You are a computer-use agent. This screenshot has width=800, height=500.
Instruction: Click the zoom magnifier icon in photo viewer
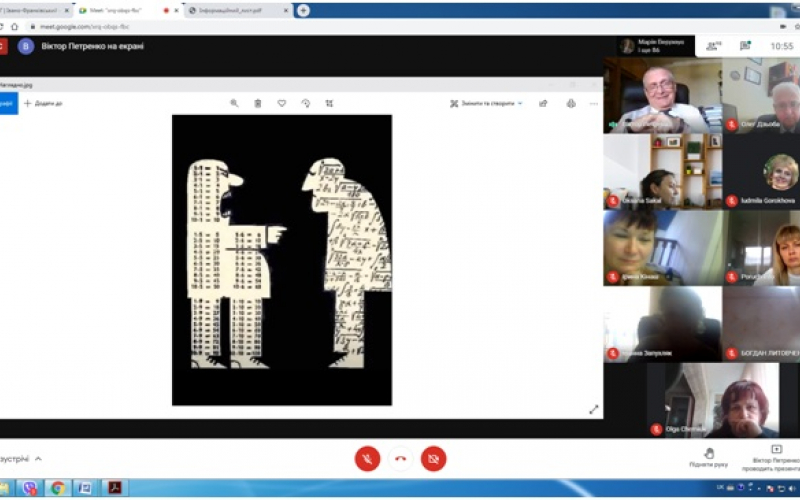(x=234, y=103)
